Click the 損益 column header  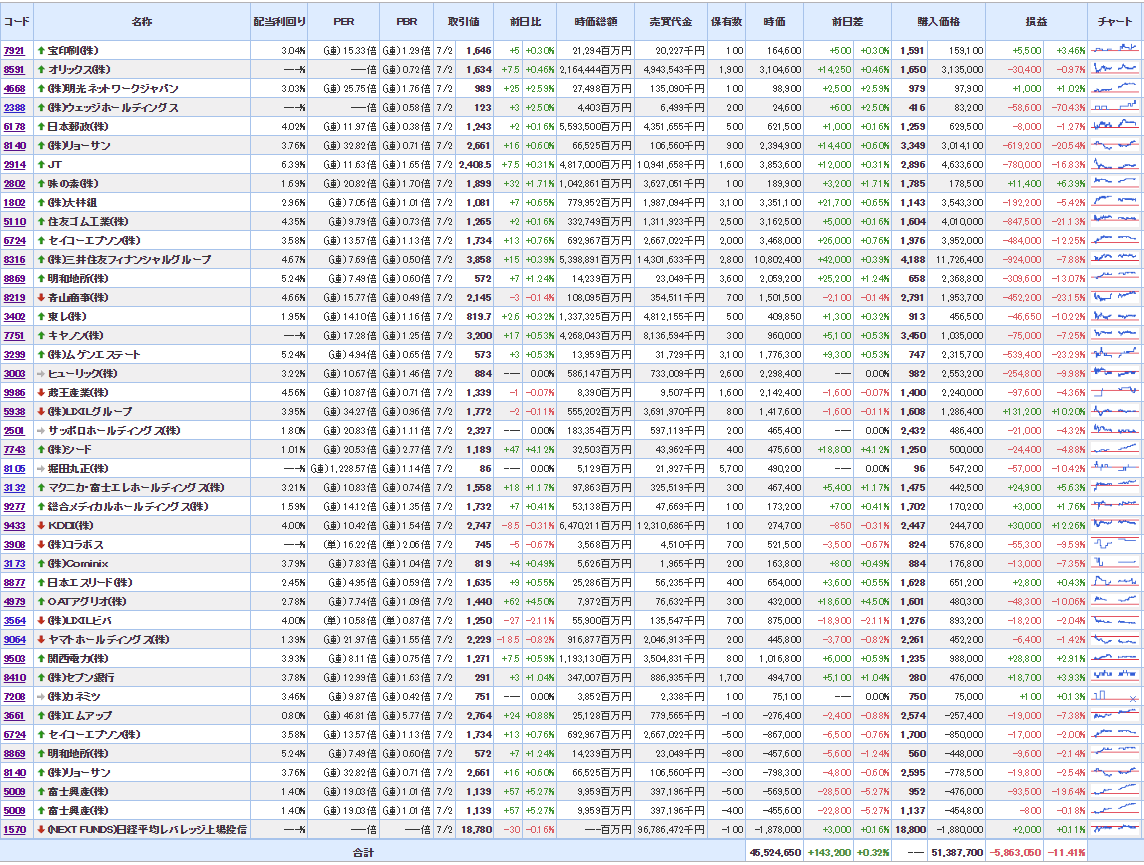(x=1036, y=21)
